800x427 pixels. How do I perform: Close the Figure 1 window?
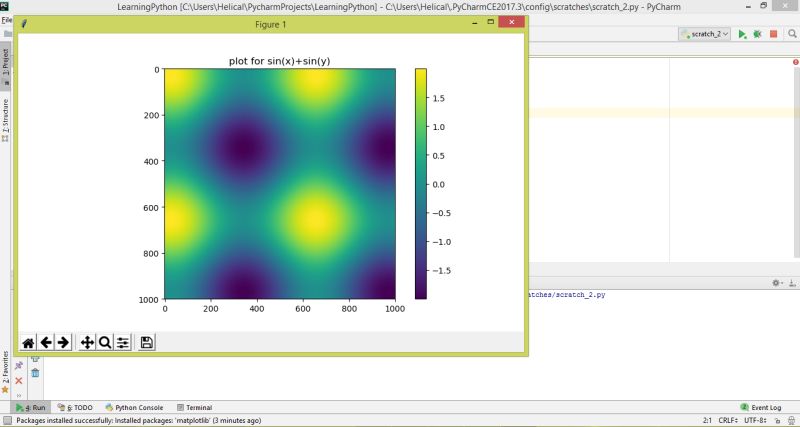tap(511, 22)
